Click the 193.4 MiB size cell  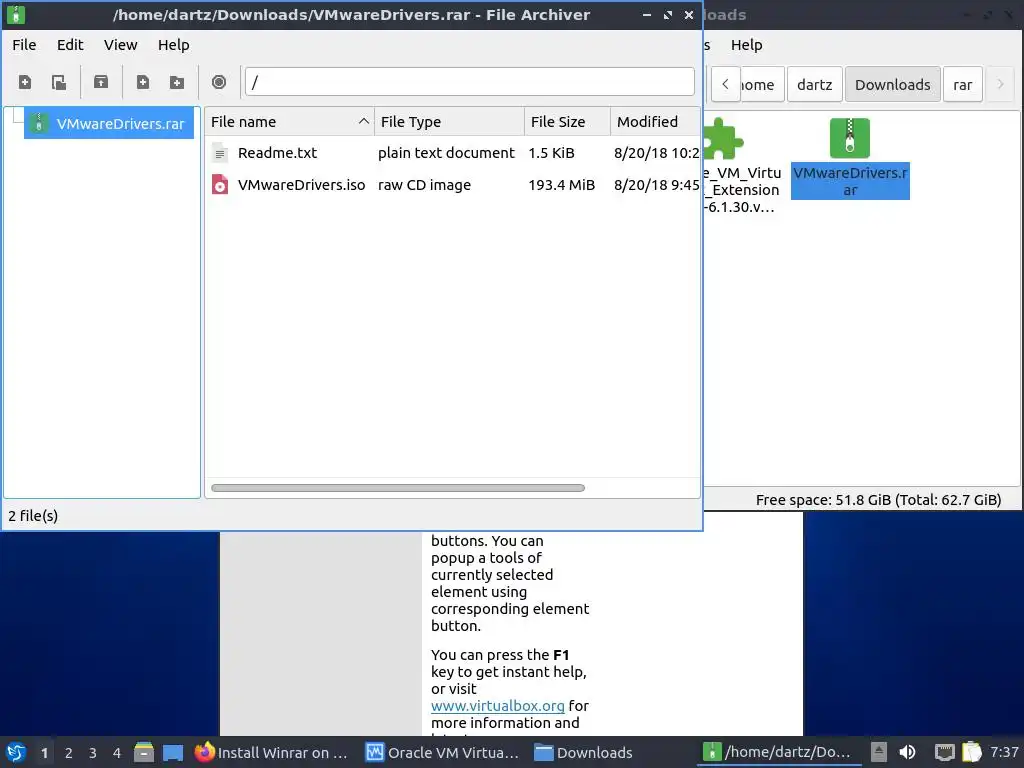click(562, 185)
